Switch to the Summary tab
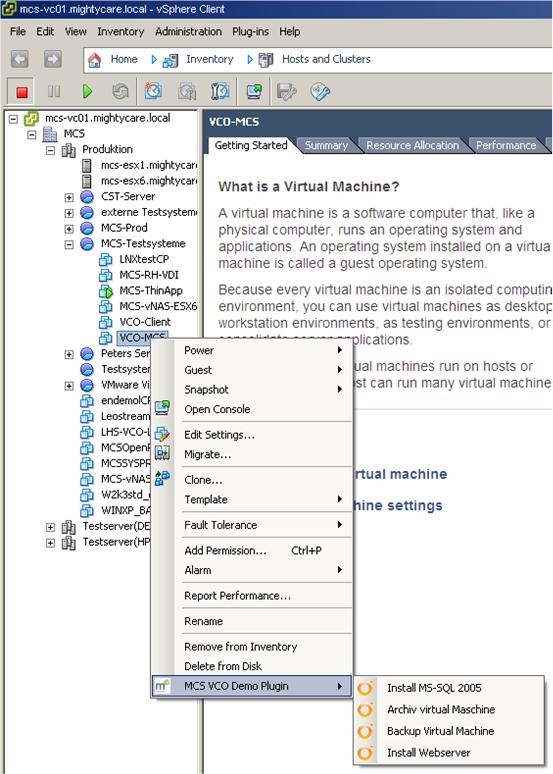 click(x=326, y=145)
